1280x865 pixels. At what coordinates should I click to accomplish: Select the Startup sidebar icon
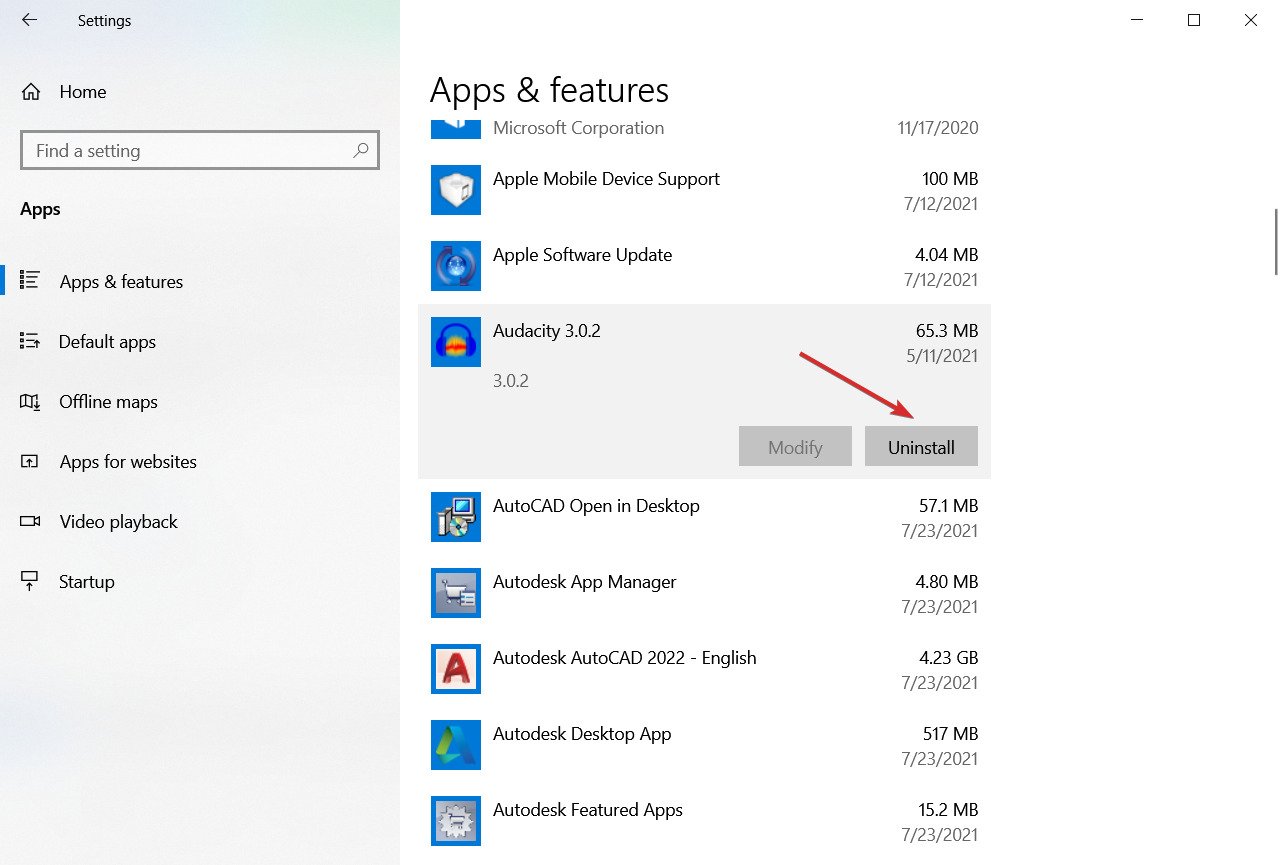click(x=29, y=581)
